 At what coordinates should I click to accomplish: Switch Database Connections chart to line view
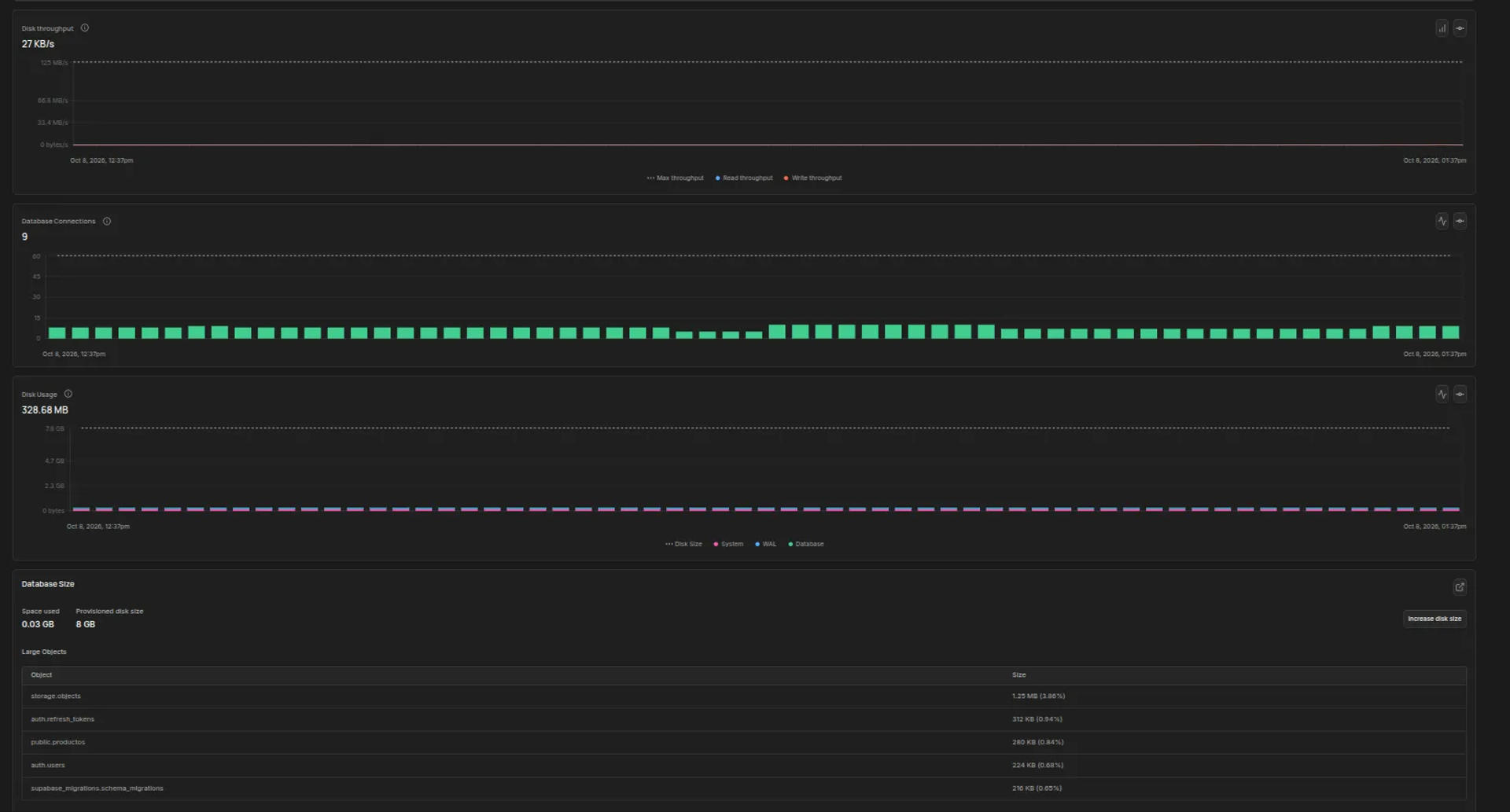1442,221
